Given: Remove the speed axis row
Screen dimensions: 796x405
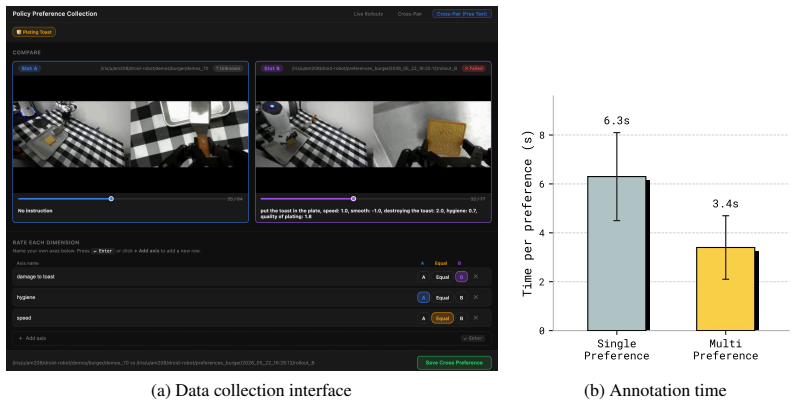Looking at the screenshot, I should pyautogui.click(x=476, y=318).
